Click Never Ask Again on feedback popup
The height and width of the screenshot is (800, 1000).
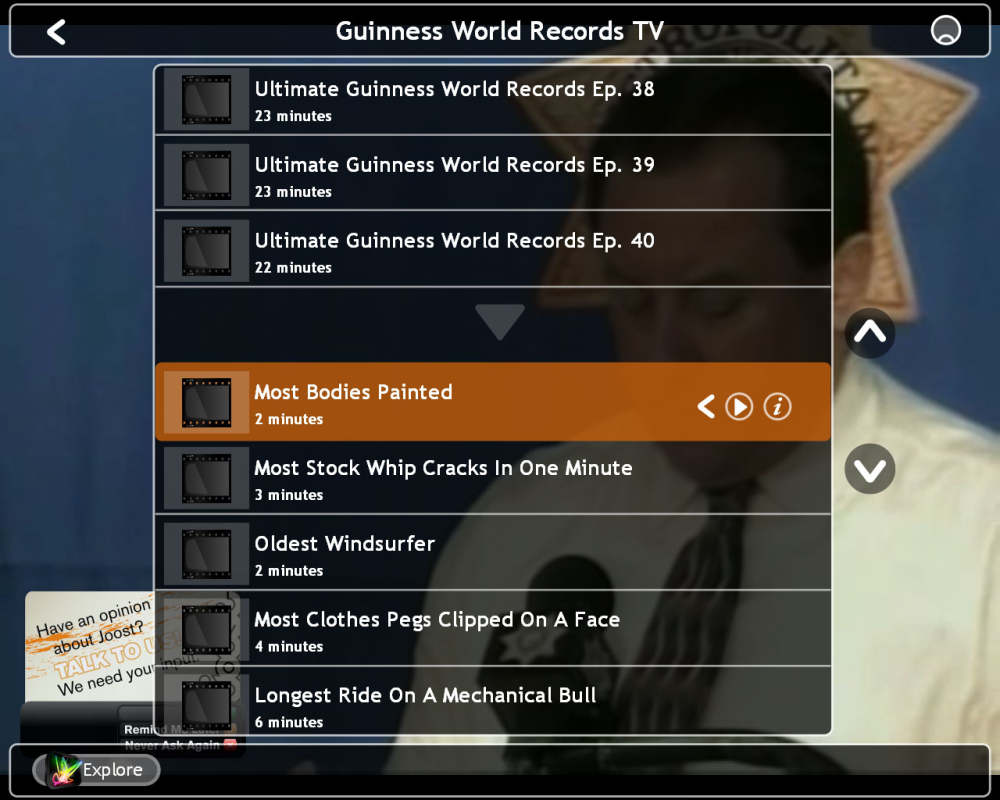180,745
